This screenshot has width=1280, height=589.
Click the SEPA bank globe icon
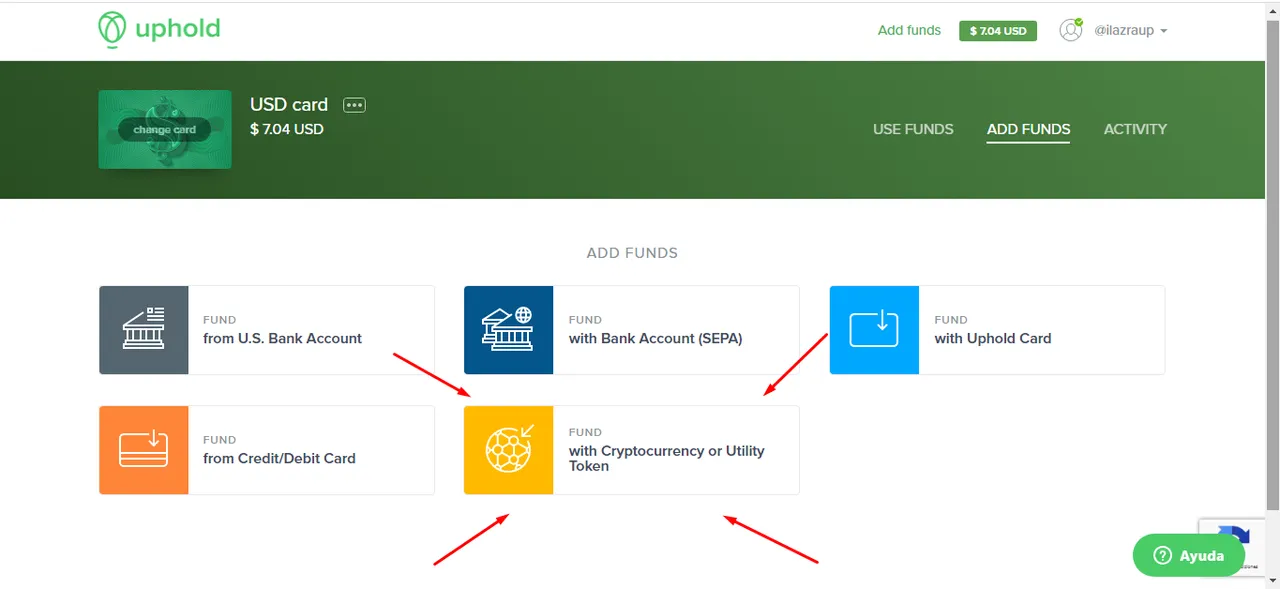[508, 330]
